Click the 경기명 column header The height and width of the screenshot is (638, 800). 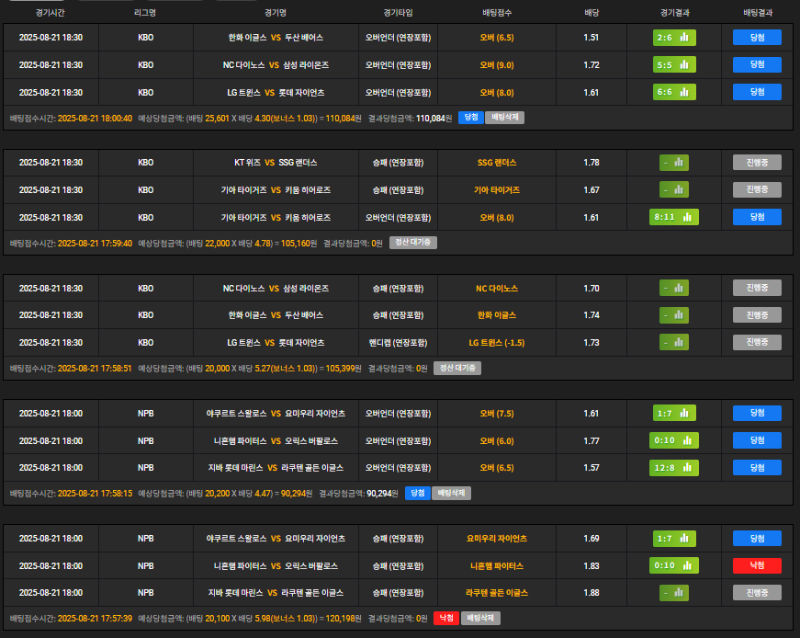point(276,13)
